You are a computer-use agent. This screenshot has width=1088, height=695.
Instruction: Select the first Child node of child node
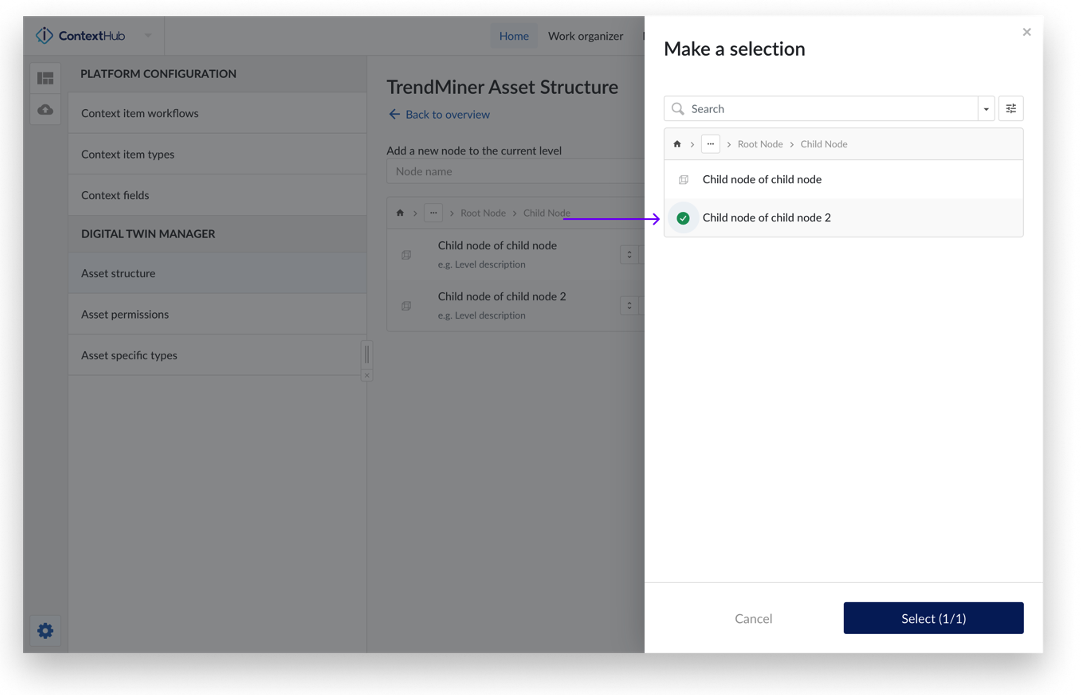tap(761, 180)
